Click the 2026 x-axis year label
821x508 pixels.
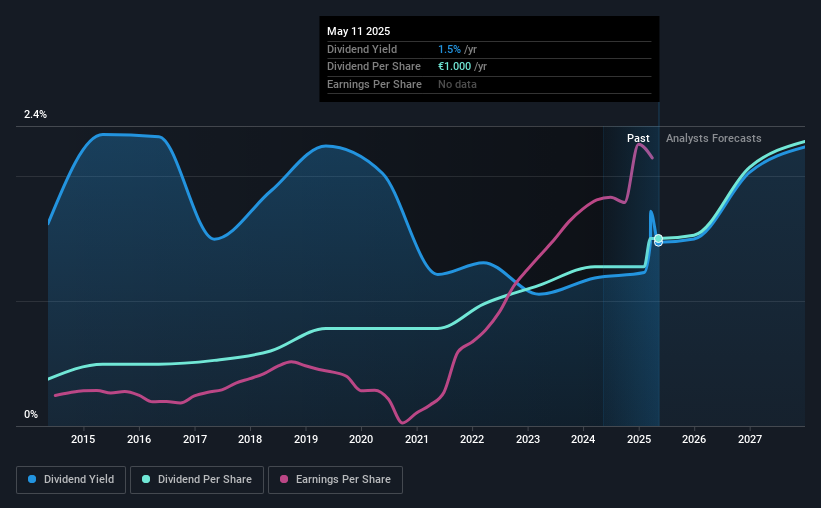[x=694, y=439]
